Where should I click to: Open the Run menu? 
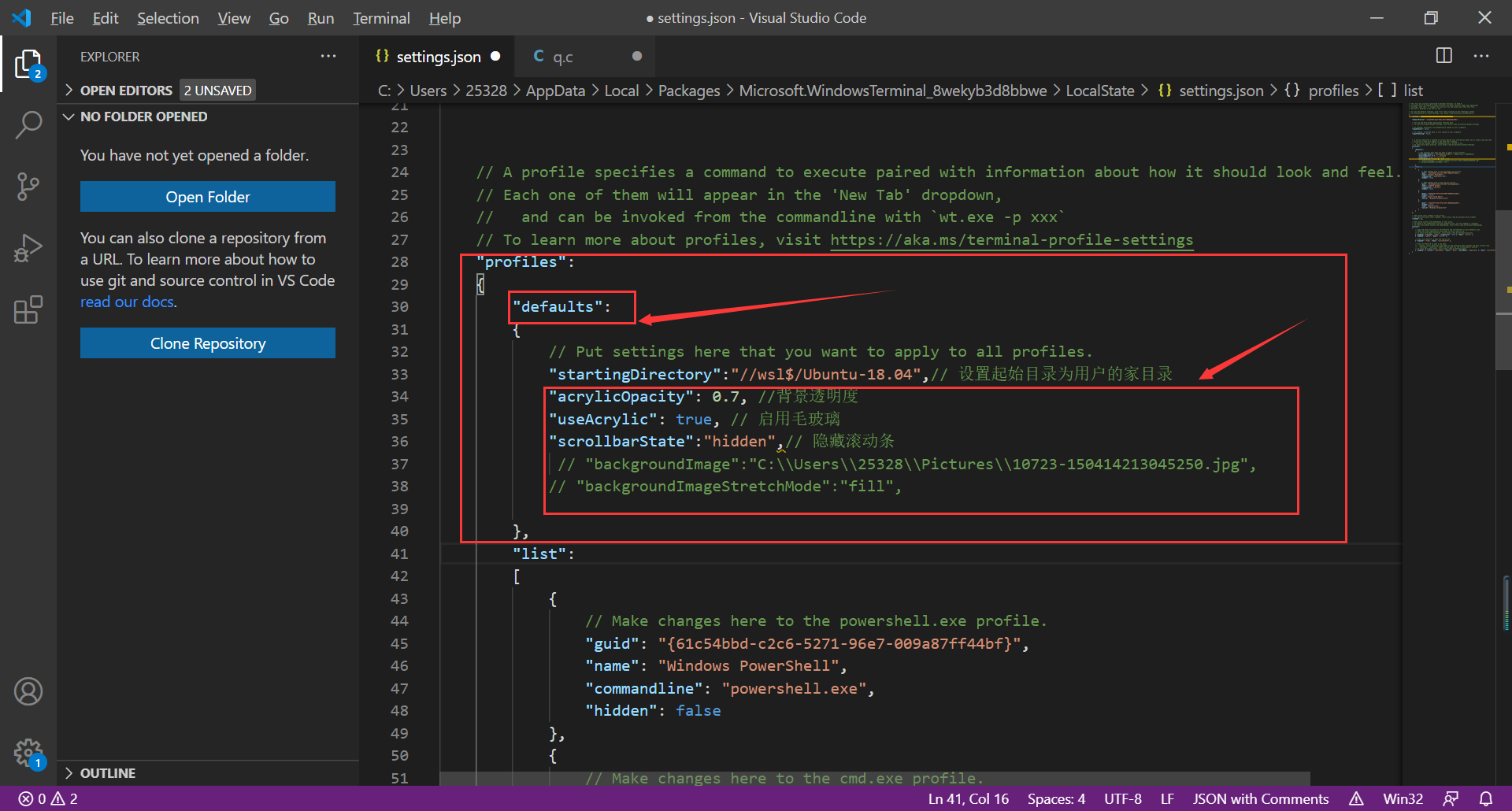[321, 17]
